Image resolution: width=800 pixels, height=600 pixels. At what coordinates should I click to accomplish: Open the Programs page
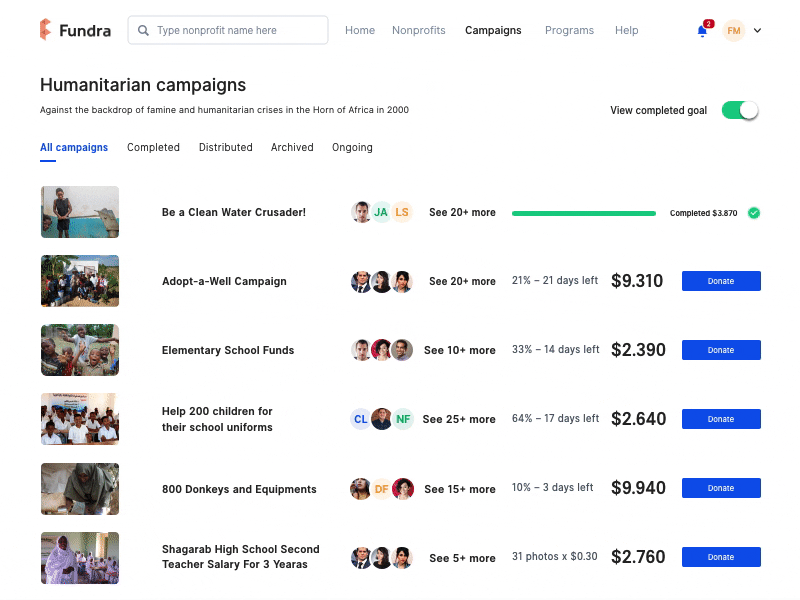pyautogui.click(x=569, y=30)
